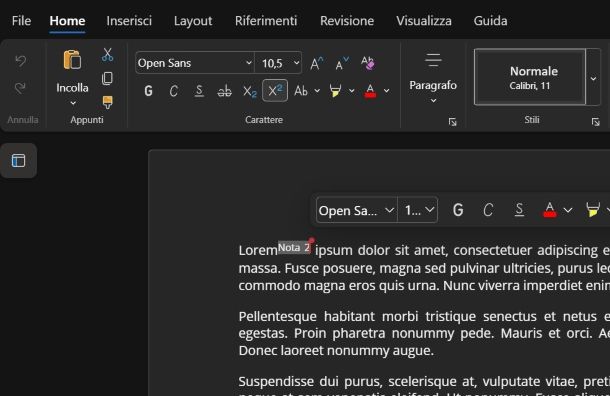The height and width of the screenshot is (396, 610).
Task: Switch to the Revisione tab
Action: click(347, 21)
